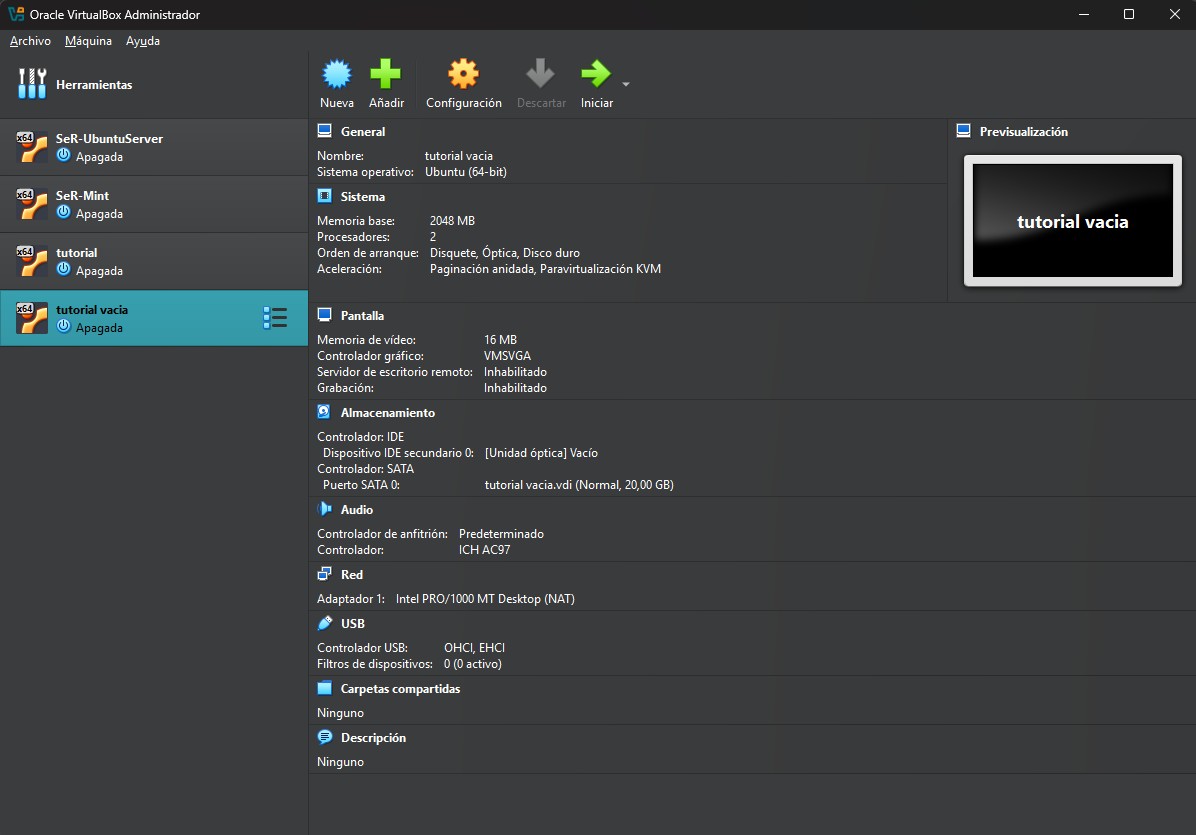The image size is (1196, 835).
Task: Open the Herramientas tools icon
Action: point(32,84)
